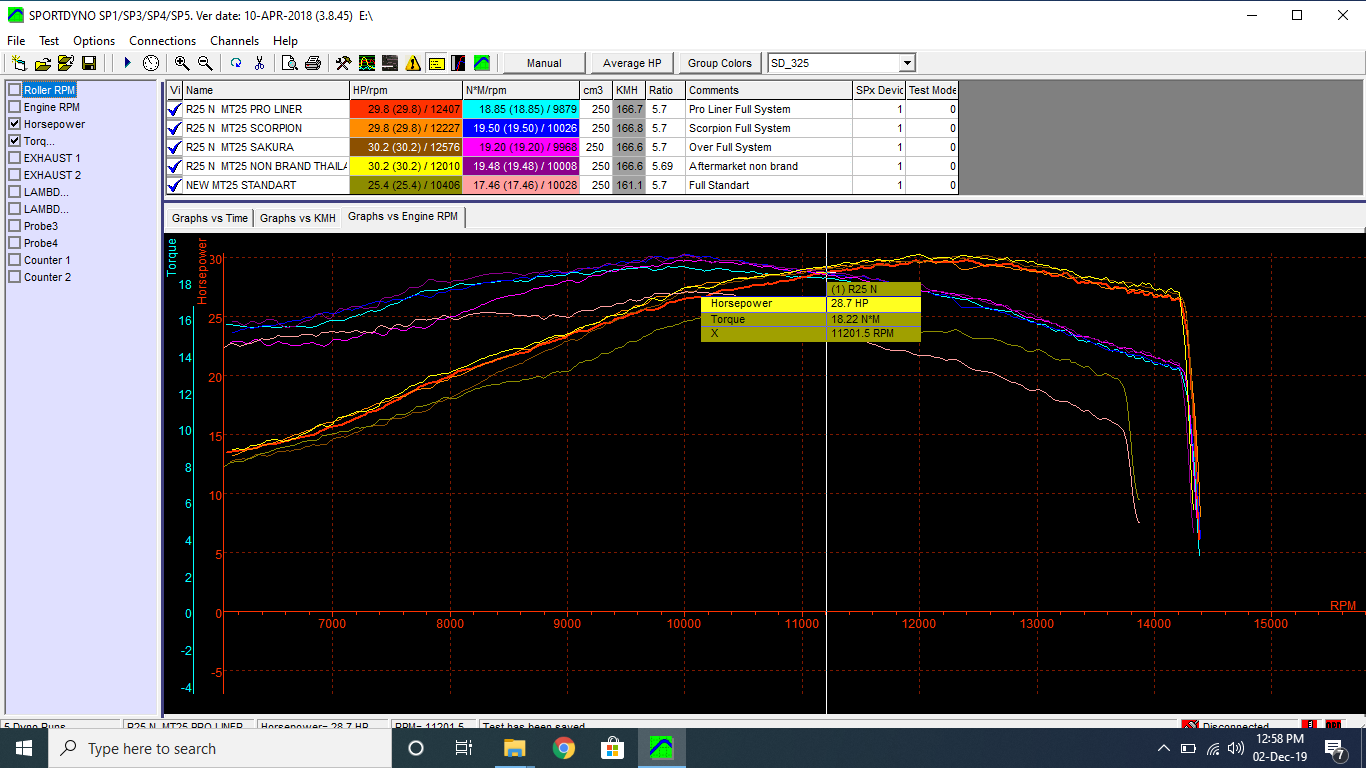The height and width of the screenshot is (768, 1366).
Task: Toggle the yellow note tooltip icon
Action: (x=436, y=63)
